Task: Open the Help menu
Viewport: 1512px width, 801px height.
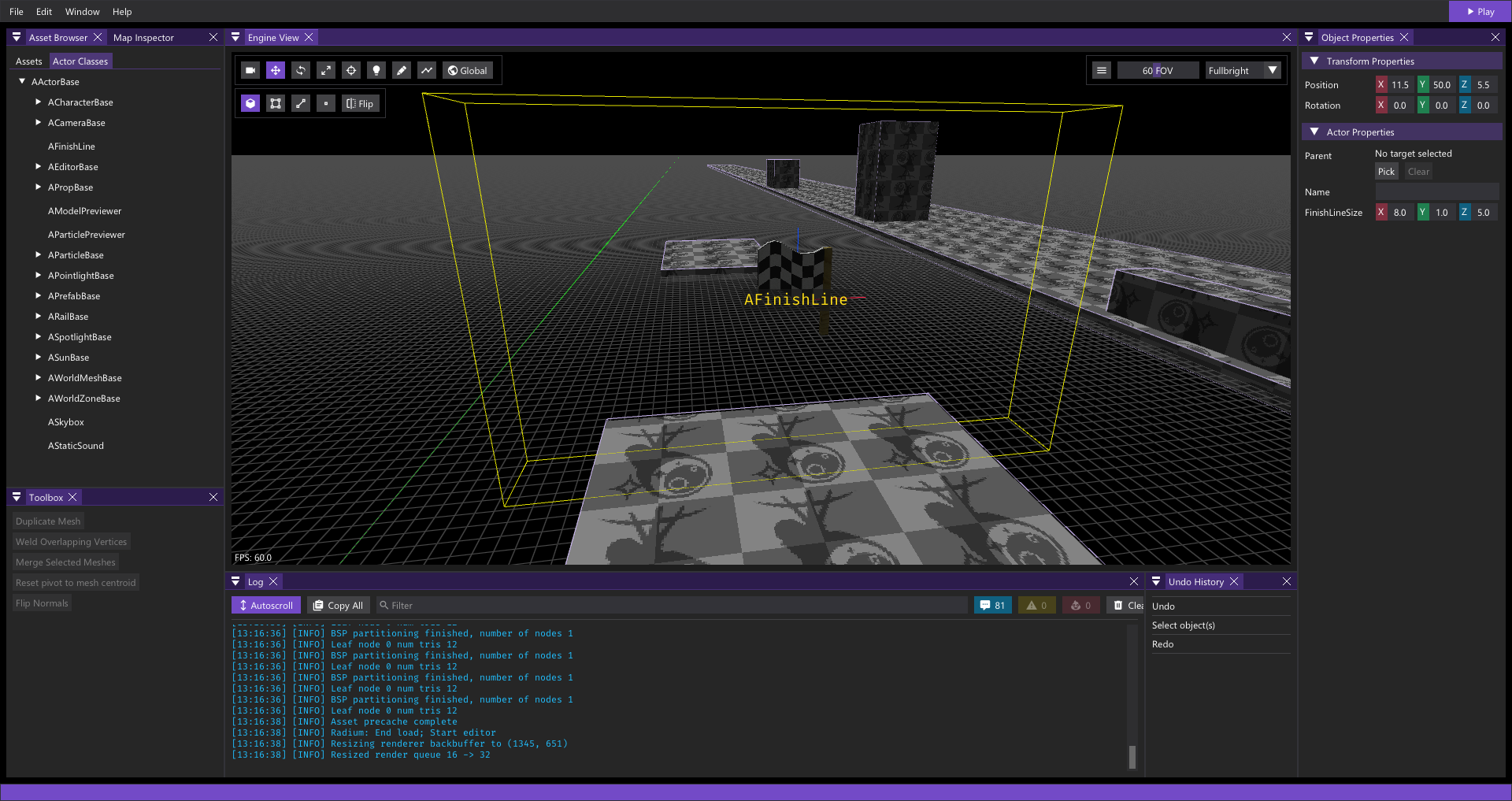Action: [122, 12]
